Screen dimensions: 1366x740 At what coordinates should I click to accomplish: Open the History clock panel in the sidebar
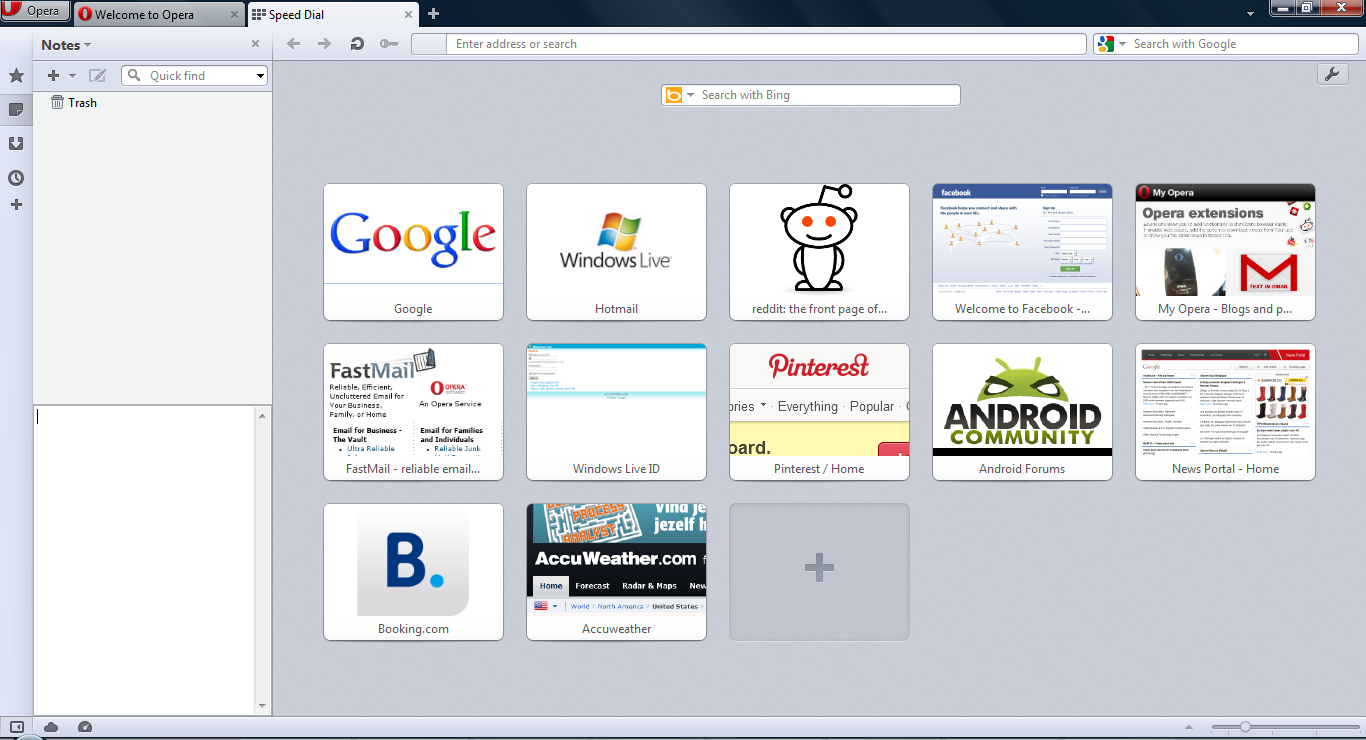tap(16, 178)
